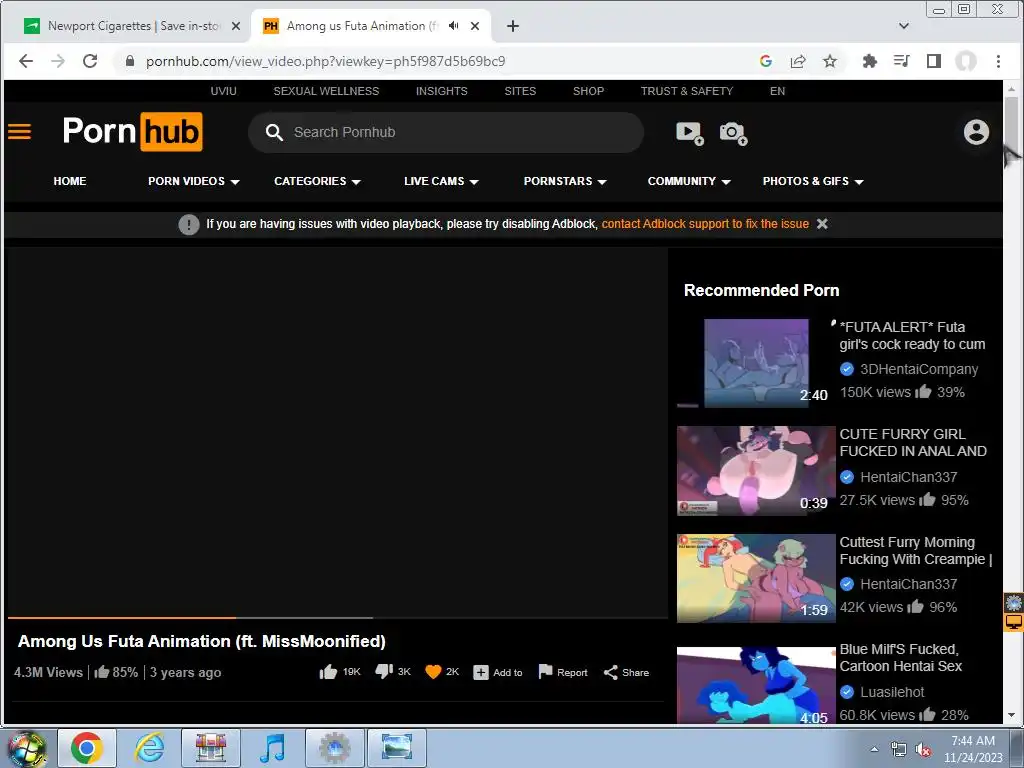Viewport: 1024px width, 768px height.
Task: Open the 3DHentaiCompany uploader link
Action: (x=919, y=369)
